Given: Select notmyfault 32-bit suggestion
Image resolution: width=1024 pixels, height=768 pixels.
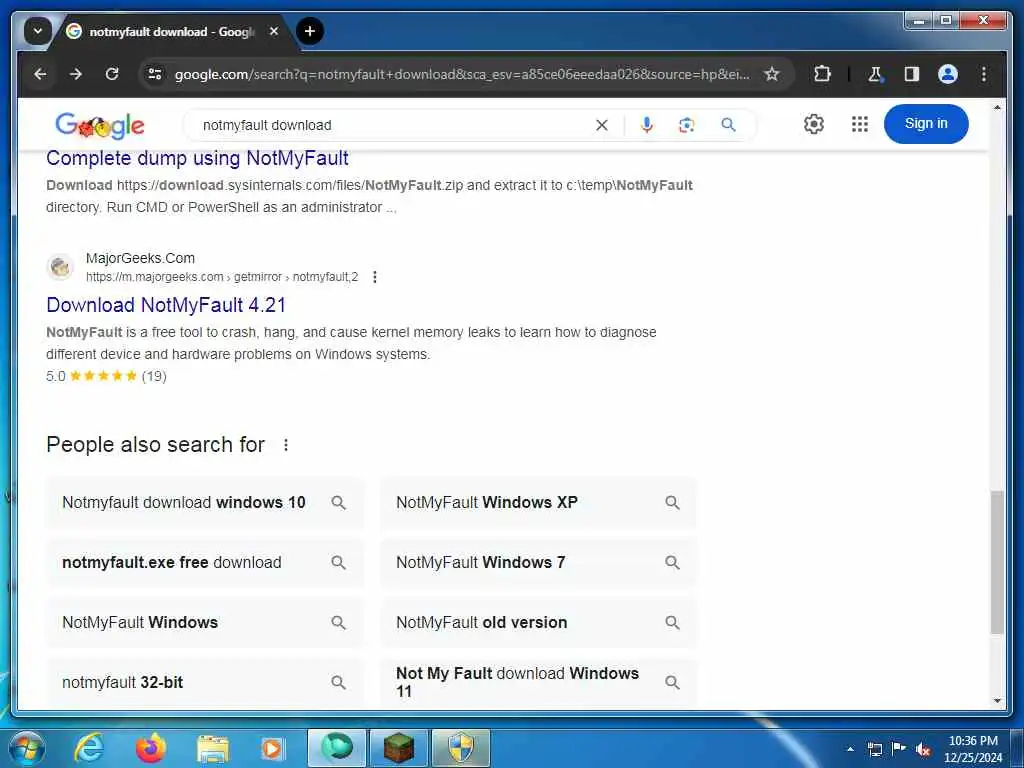Looking at the screenshot, I should tap(205, 682).
